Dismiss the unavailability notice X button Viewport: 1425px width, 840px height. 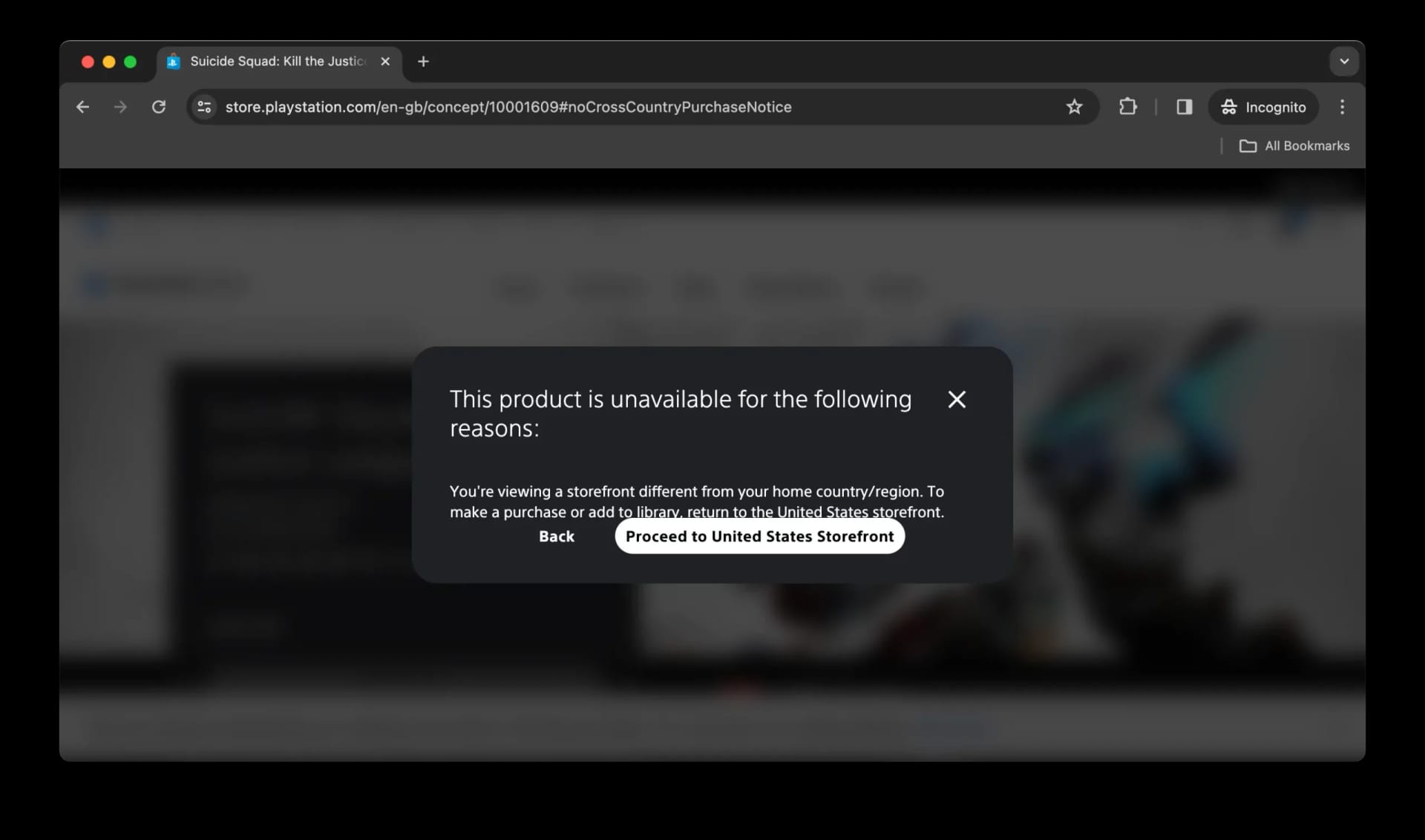[956, 398]
